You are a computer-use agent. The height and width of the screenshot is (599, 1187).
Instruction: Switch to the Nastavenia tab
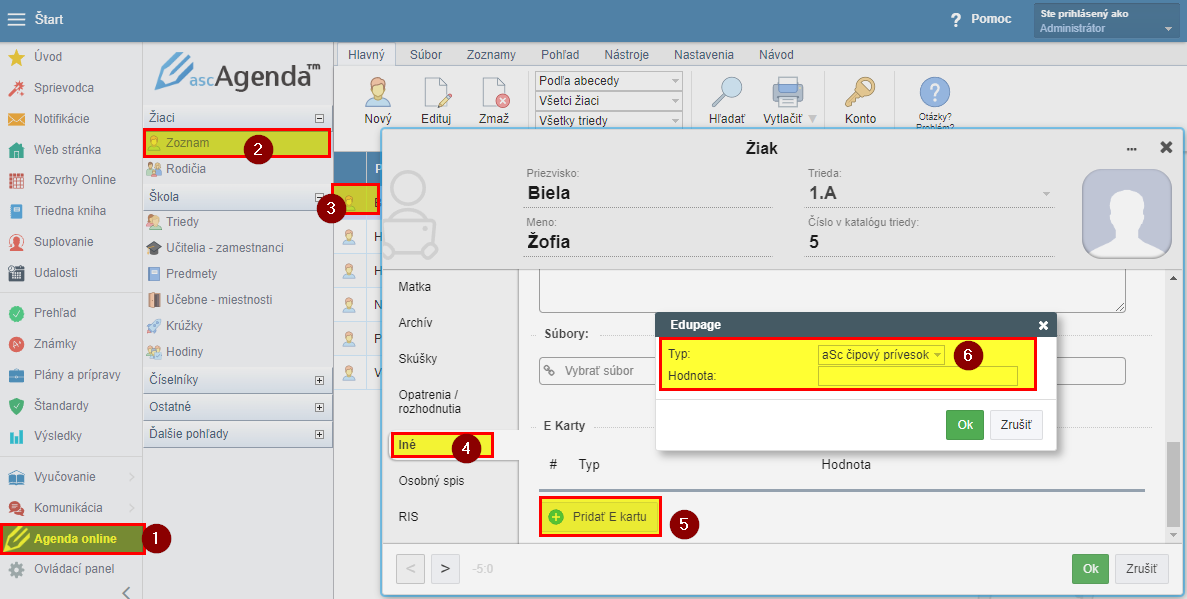pyautogui.click(x=704, y=55)
